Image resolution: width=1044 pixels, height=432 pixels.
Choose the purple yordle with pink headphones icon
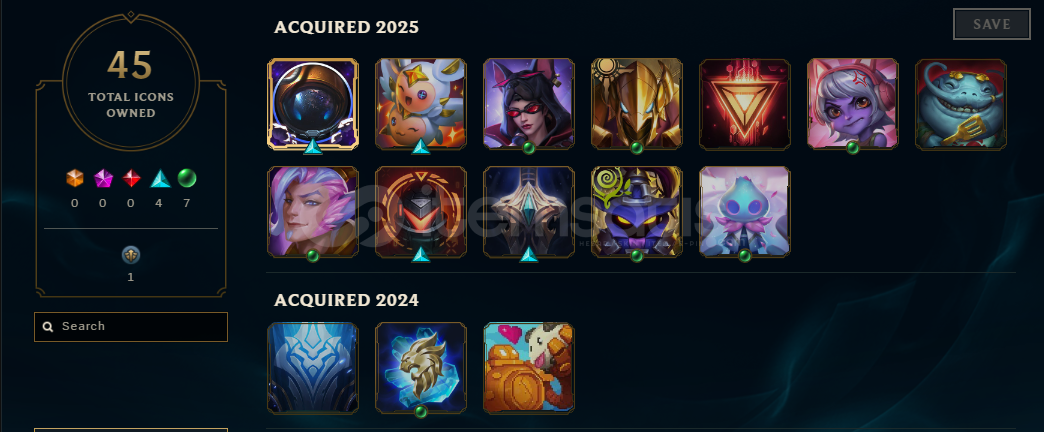[x=852, y=104]
